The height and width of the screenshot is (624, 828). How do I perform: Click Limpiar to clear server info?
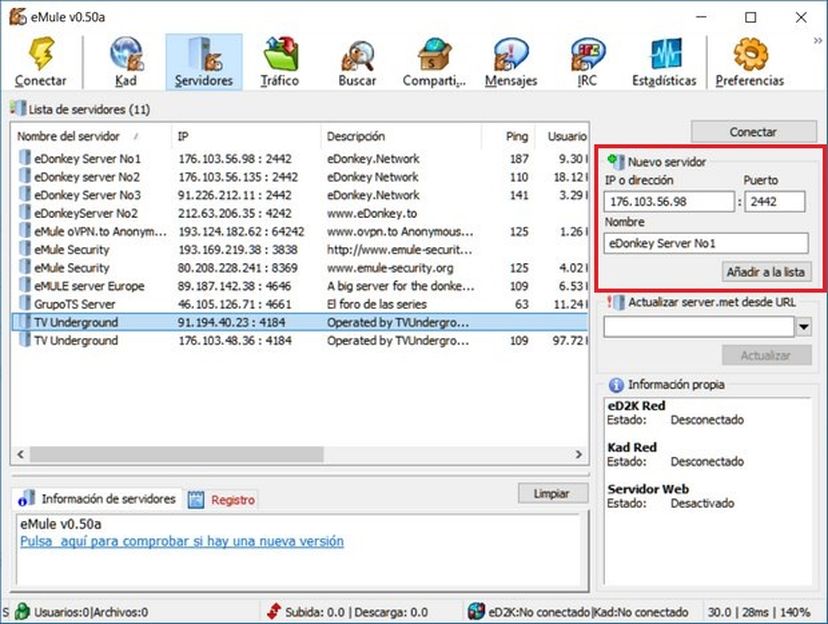552,492
